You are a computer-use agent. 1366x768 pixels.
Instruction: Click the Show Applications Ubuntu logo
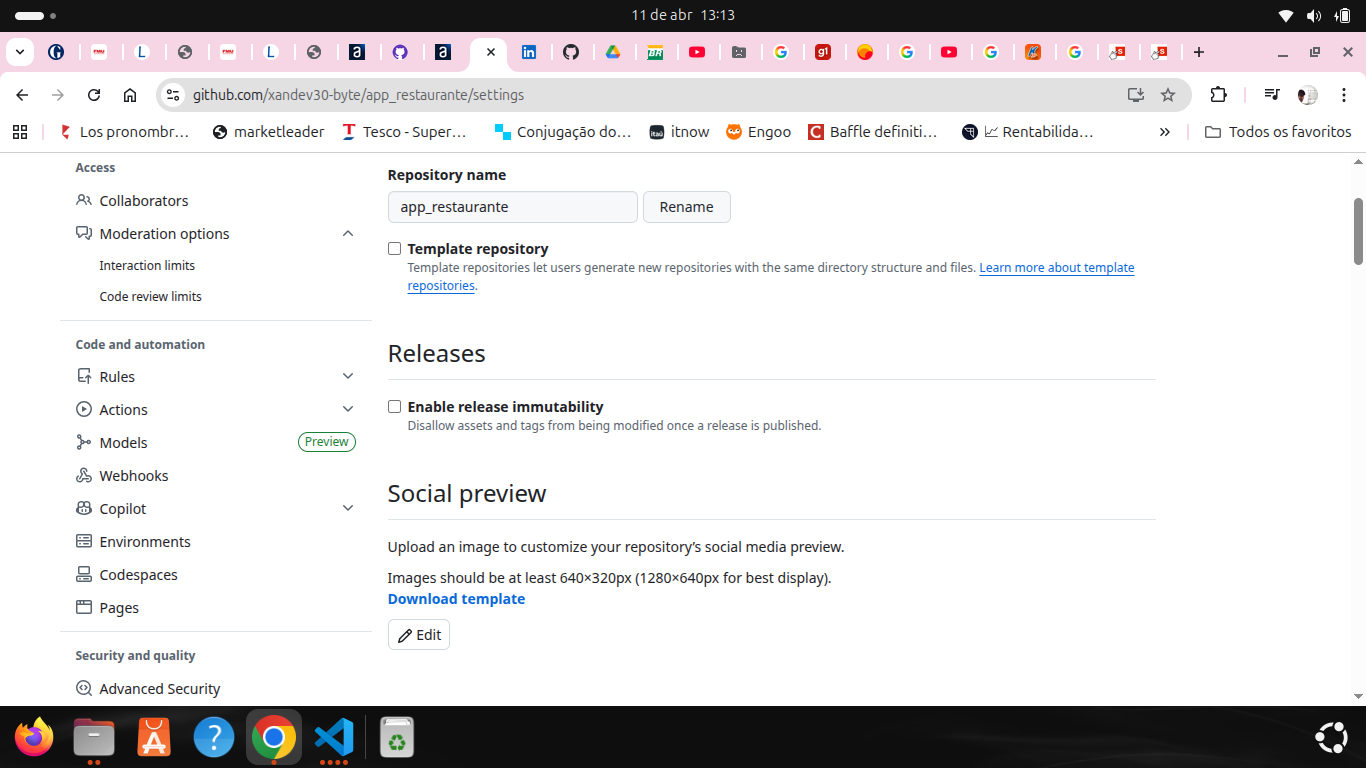point(1332,738)
